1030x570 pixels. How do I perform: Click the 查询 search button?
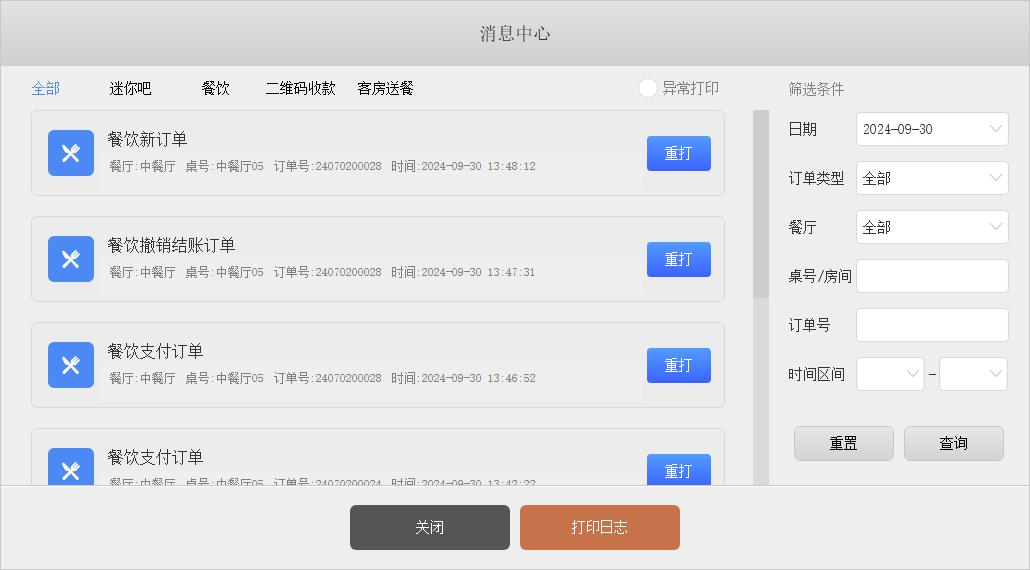click(x=953, y=443)
